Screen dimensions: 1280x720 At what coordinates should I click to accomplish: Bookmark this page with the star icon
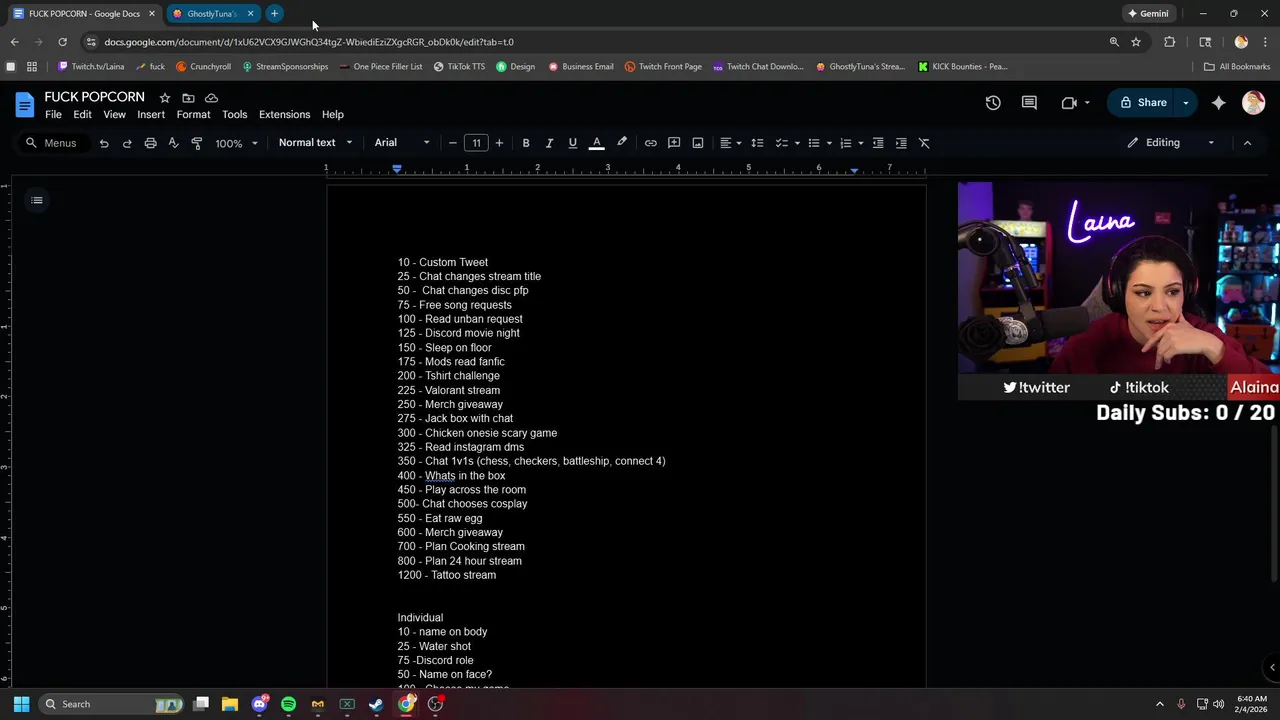pyautogui.click(x=1136, y=42)
